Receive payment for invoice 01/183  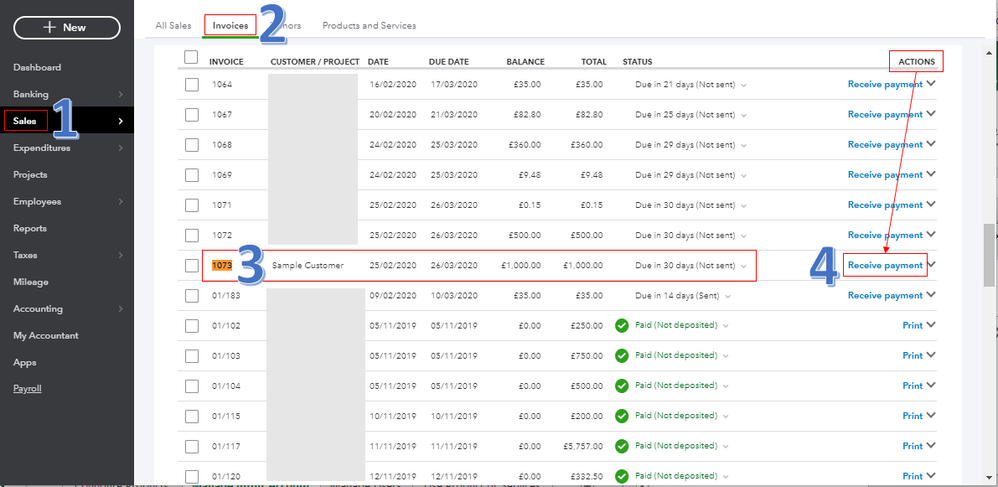click(885, 295)
